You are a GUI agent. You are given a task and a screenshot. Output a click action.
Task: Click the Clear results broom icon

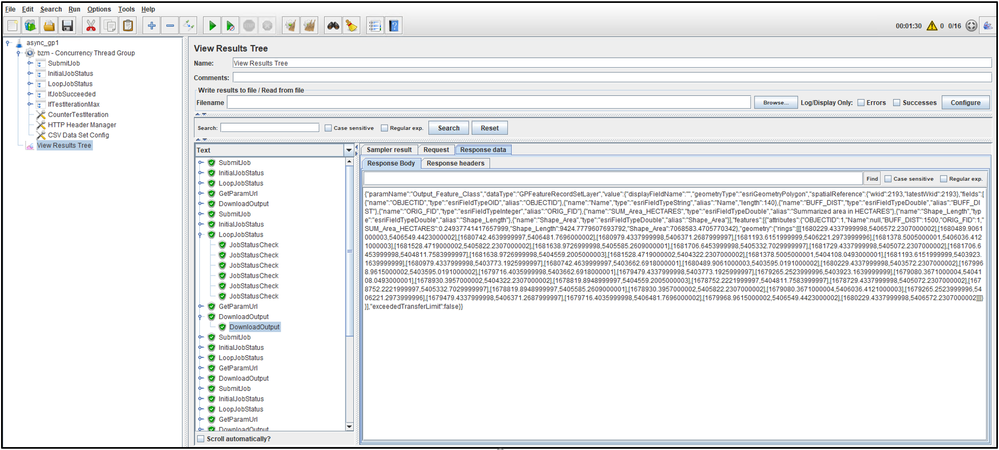(x=291, y=25)
